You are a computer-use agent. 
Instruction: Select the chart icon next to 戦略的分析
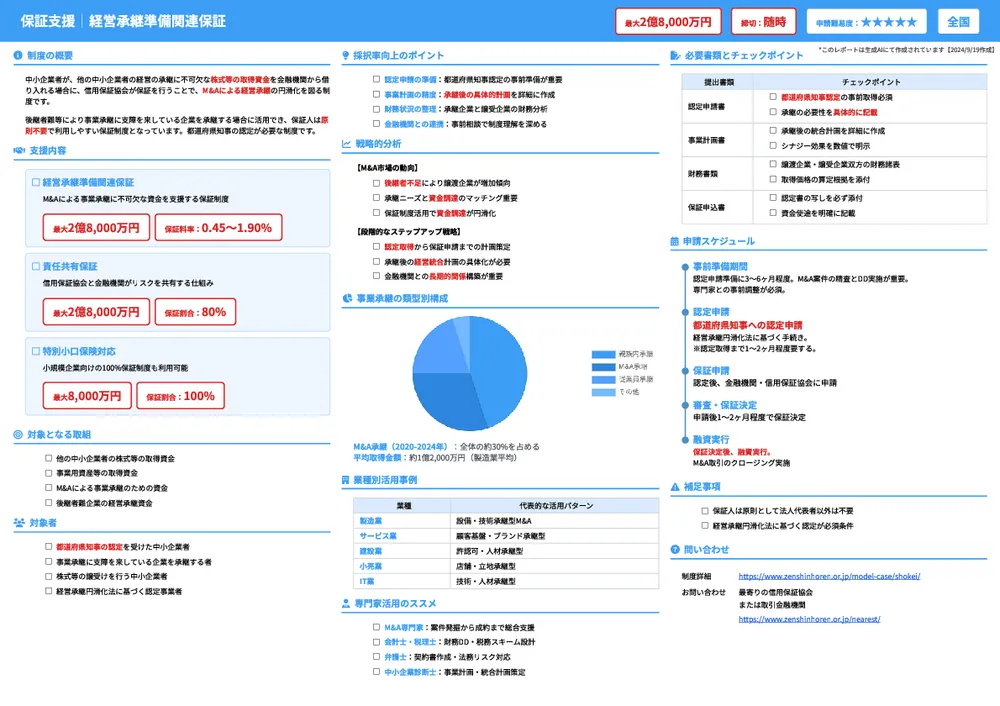[x=345, y=143]
